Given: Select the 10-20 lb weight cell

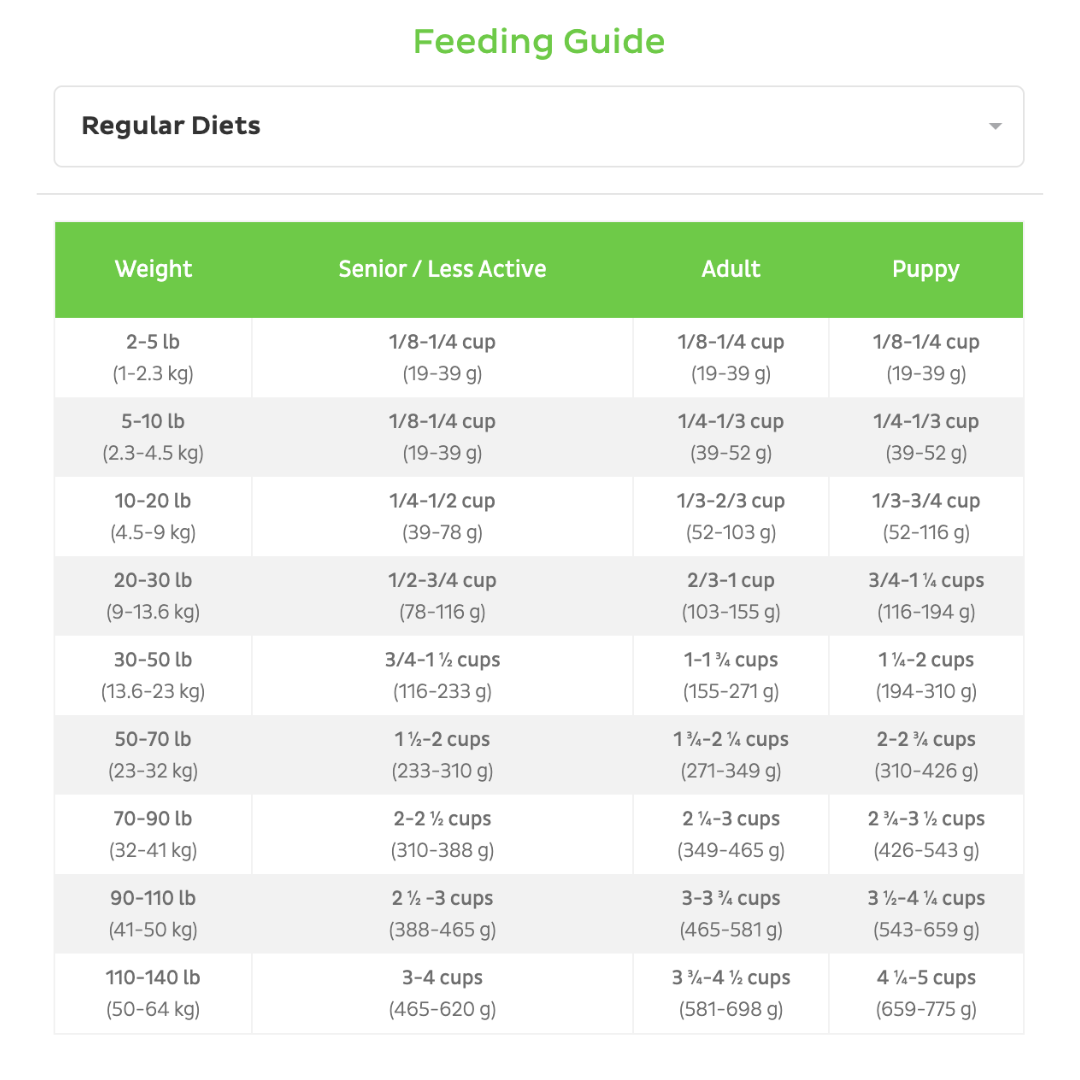Looking at the screenshot, I should pos(153,516).
